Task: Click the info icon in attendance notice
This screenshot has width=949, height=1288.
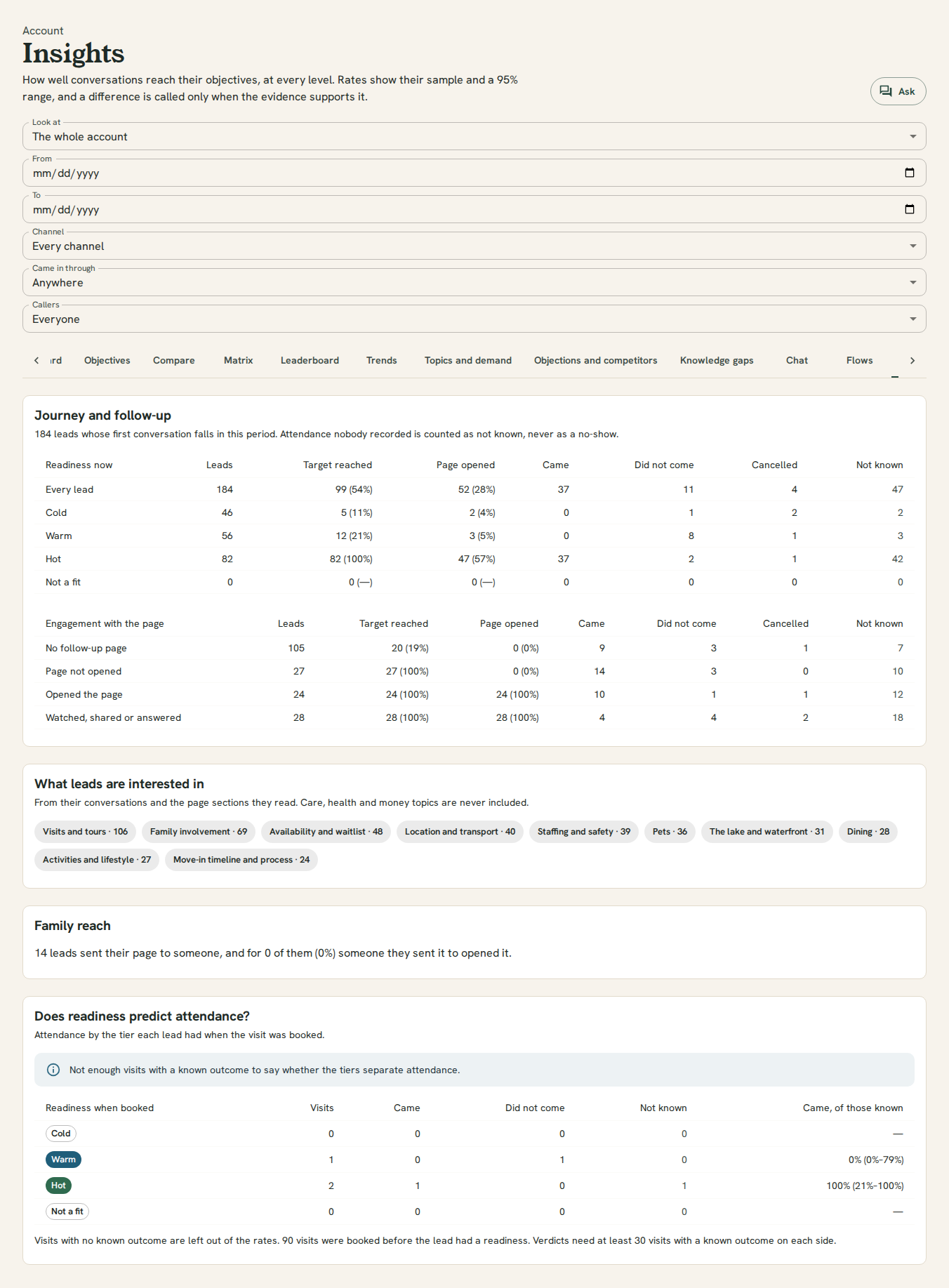Action: pos(53,1070)
